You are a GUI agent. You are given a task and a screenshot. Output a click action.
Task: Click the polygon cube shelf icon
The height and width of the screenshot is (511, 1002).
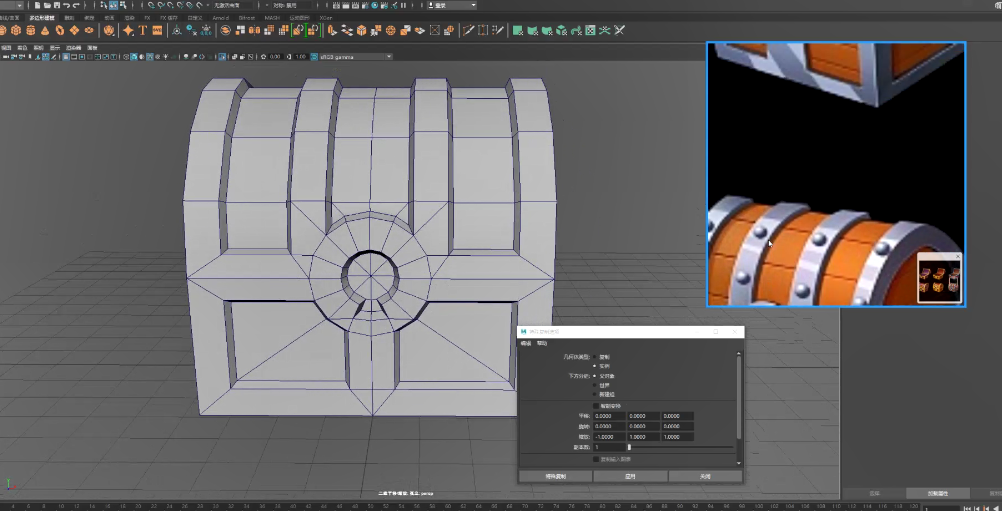pyautogui.click(x=18, y=30)
